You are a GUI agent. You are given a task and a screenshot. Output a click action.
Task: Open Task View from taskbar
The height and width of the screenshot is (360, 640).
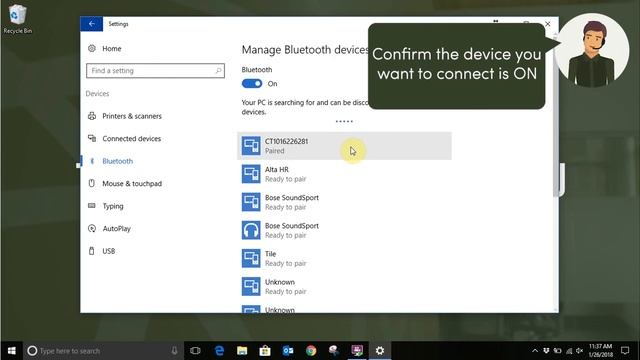(196, 351)
